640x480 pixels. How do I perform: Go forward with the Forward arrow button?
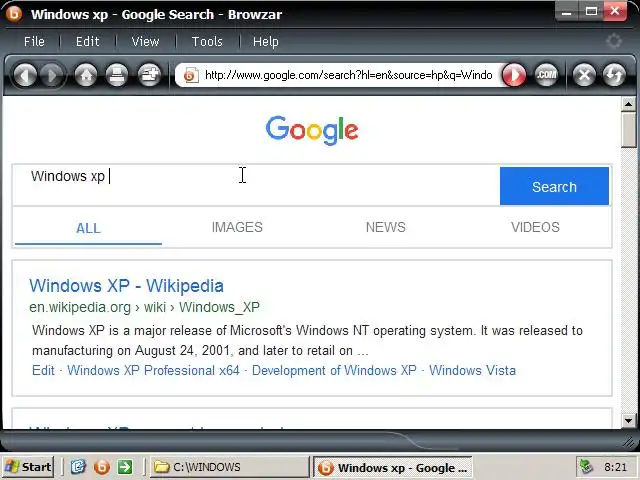(52, 76)
